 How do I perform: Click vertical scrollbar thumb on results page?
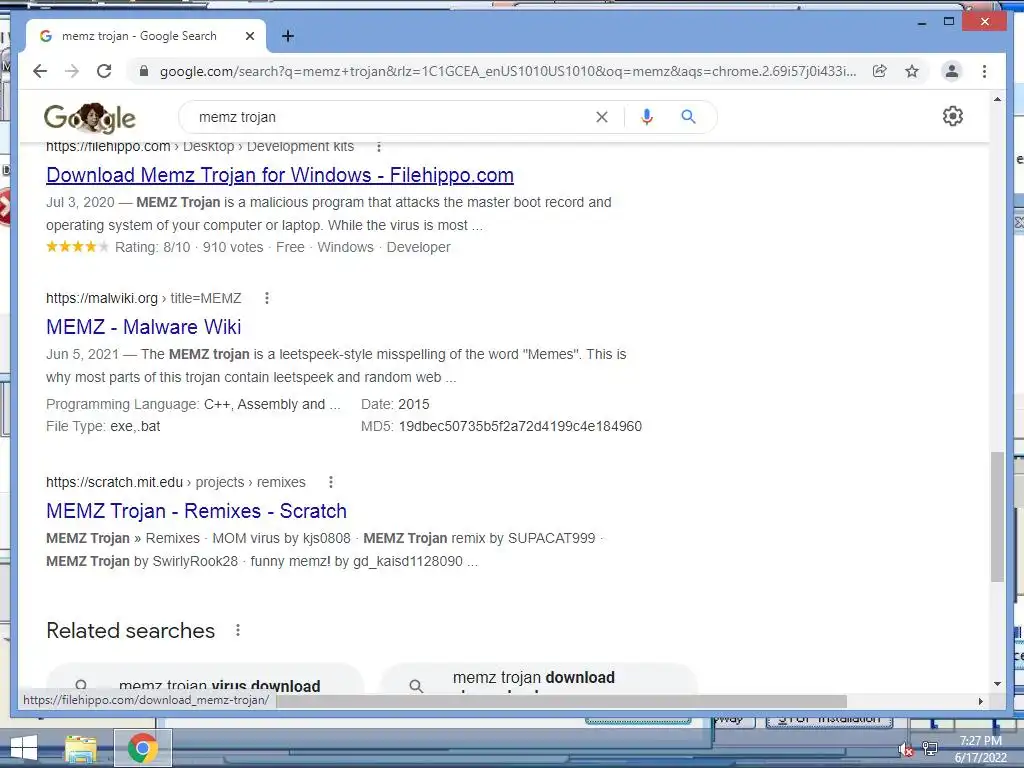point(997,516)
